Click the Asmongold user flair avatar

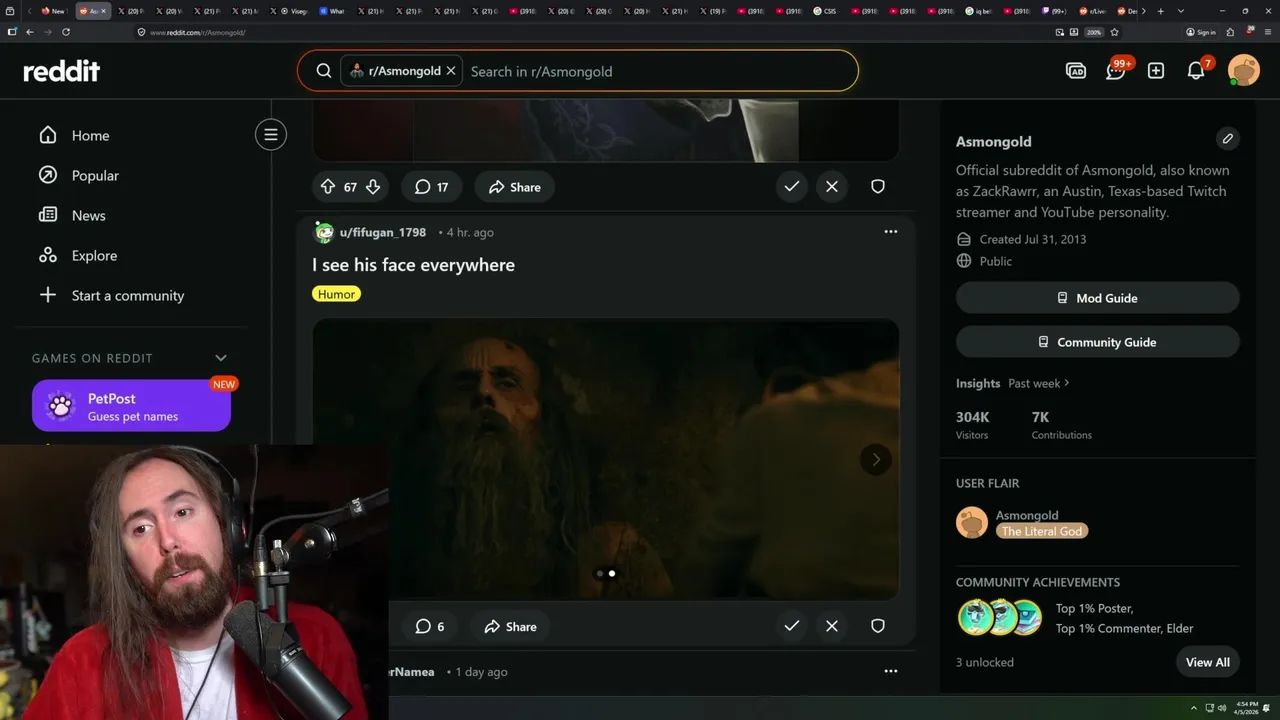pos(972,523)
